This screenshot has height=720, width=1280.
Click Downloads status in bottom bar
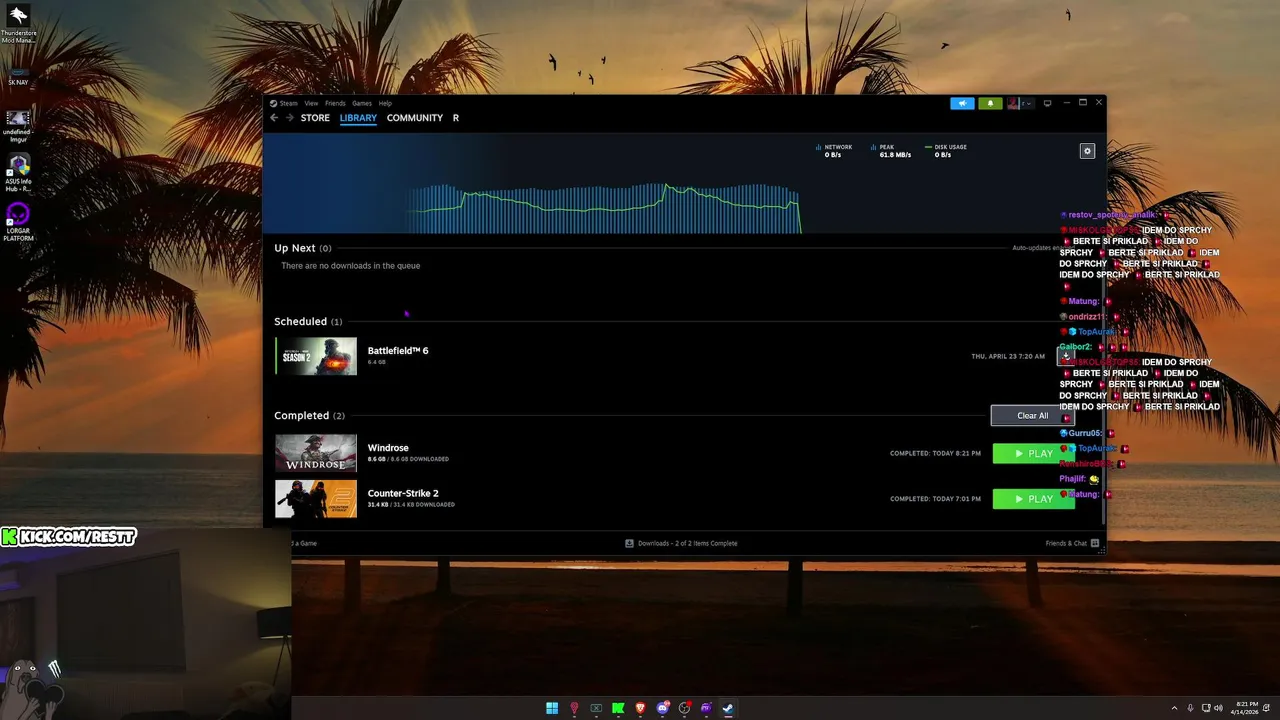[x=681, y=543]
